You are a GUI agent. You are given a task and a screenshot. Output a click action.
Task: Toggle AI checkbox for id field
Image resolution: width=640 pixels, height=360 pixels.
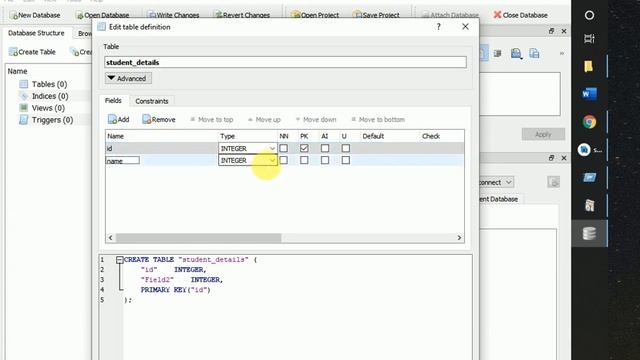pyautogui.click(x=325, y=148)
